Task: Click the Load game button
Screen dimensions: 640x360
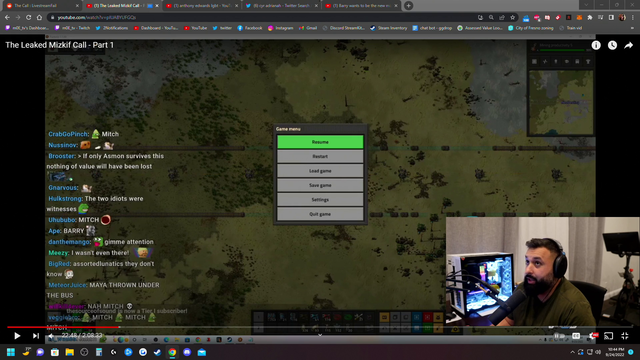Action: tap(320, 171)
